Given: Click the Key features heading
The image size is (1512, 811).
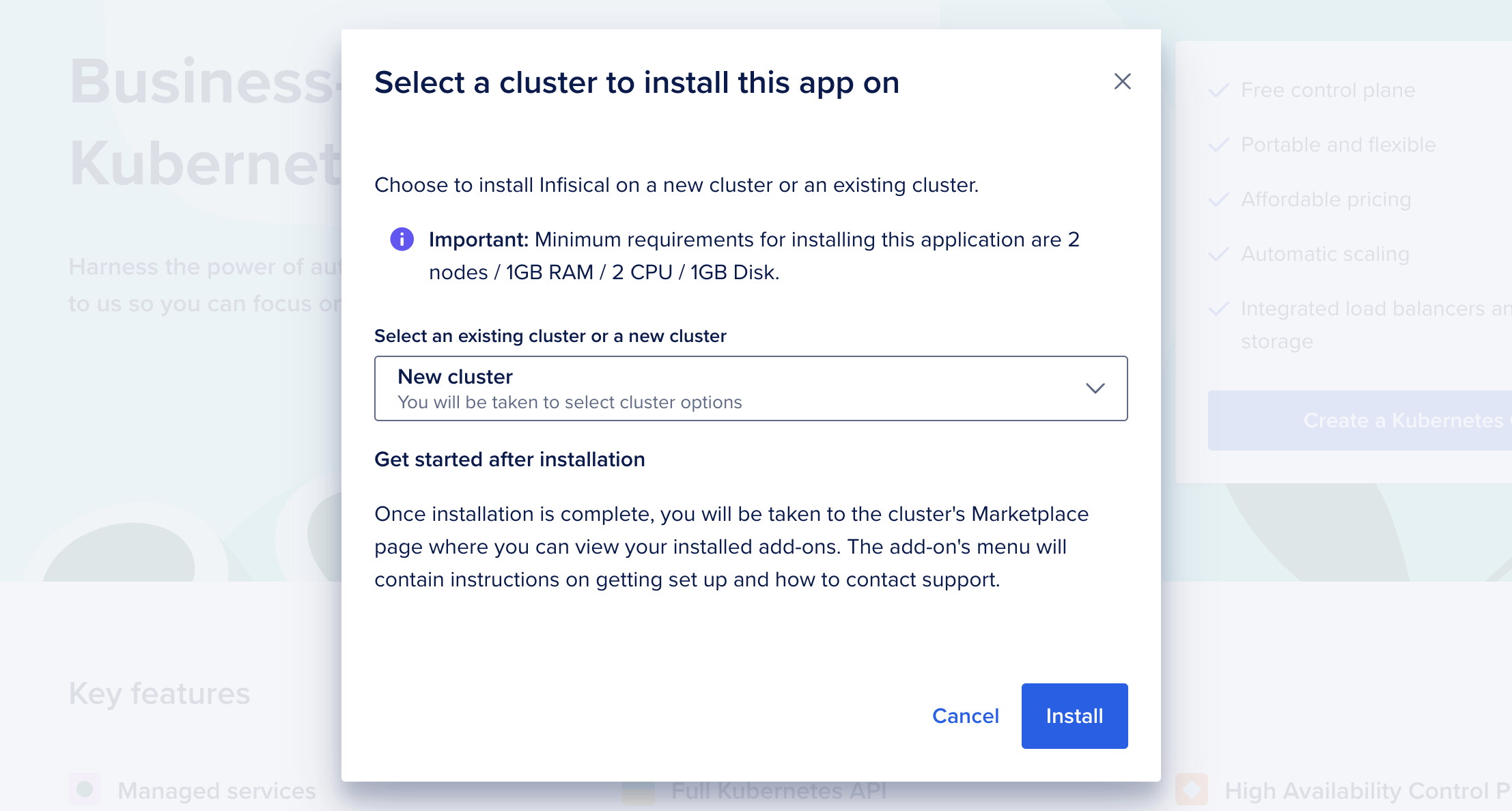Looking at the screenshot, I should click(x=159, y=694).
